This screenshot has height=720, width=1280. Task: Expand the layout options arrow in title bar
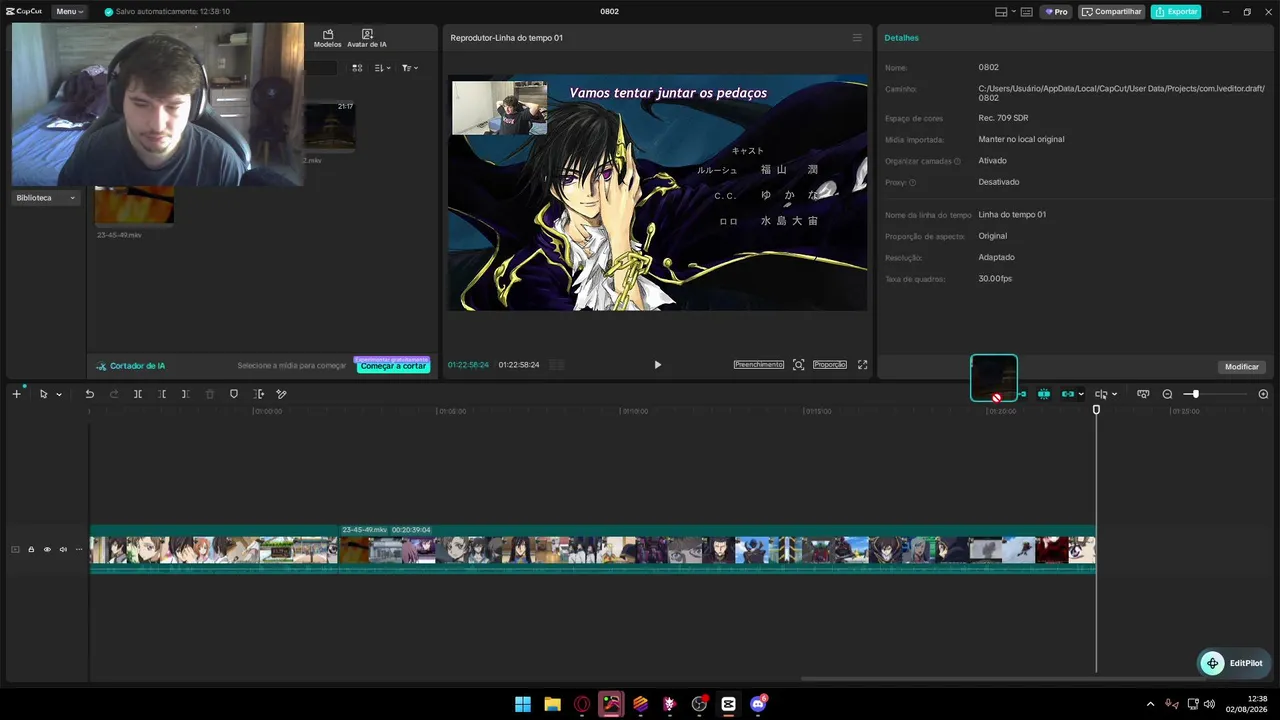click(x=1013, y=12)
